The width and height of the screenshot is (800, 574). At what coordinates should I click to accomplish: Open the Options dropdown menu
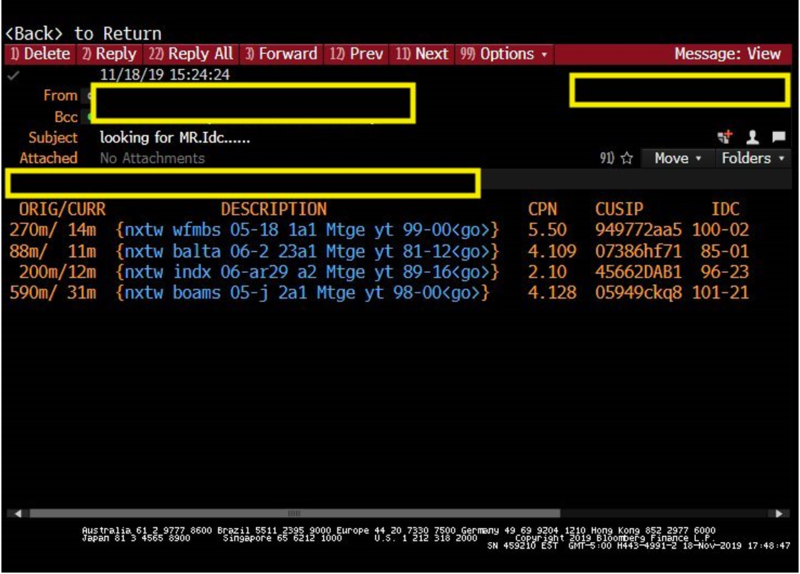(504, 54)
